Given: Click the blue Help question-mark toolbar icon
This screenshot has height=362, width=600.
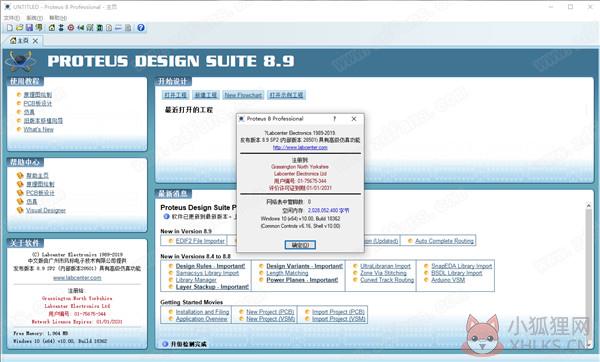Looking at the screenshot, I should point(141,28).
